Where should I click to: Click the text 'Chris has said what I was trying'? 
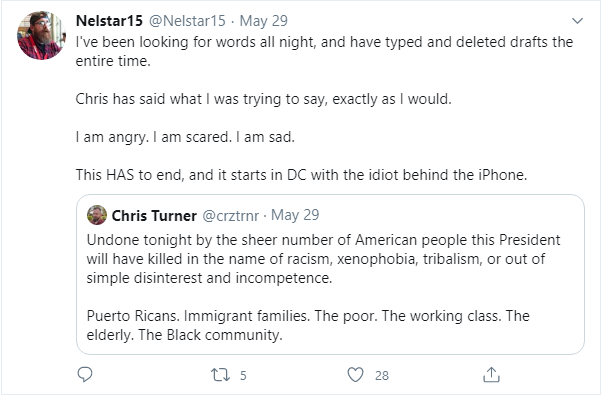tap(263, 99)
